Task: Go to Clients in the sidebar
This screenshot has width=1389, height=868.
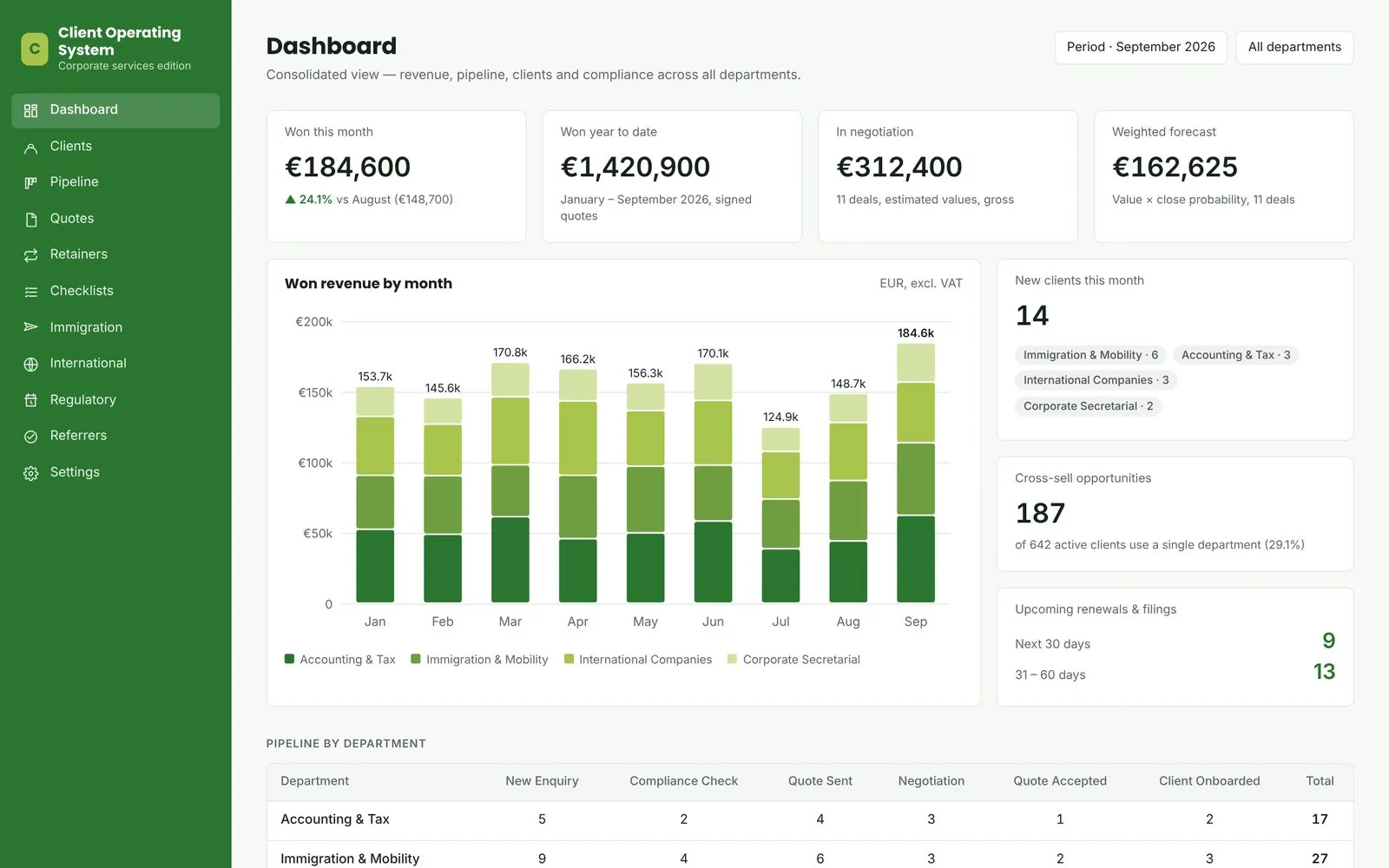Action: 115,147
